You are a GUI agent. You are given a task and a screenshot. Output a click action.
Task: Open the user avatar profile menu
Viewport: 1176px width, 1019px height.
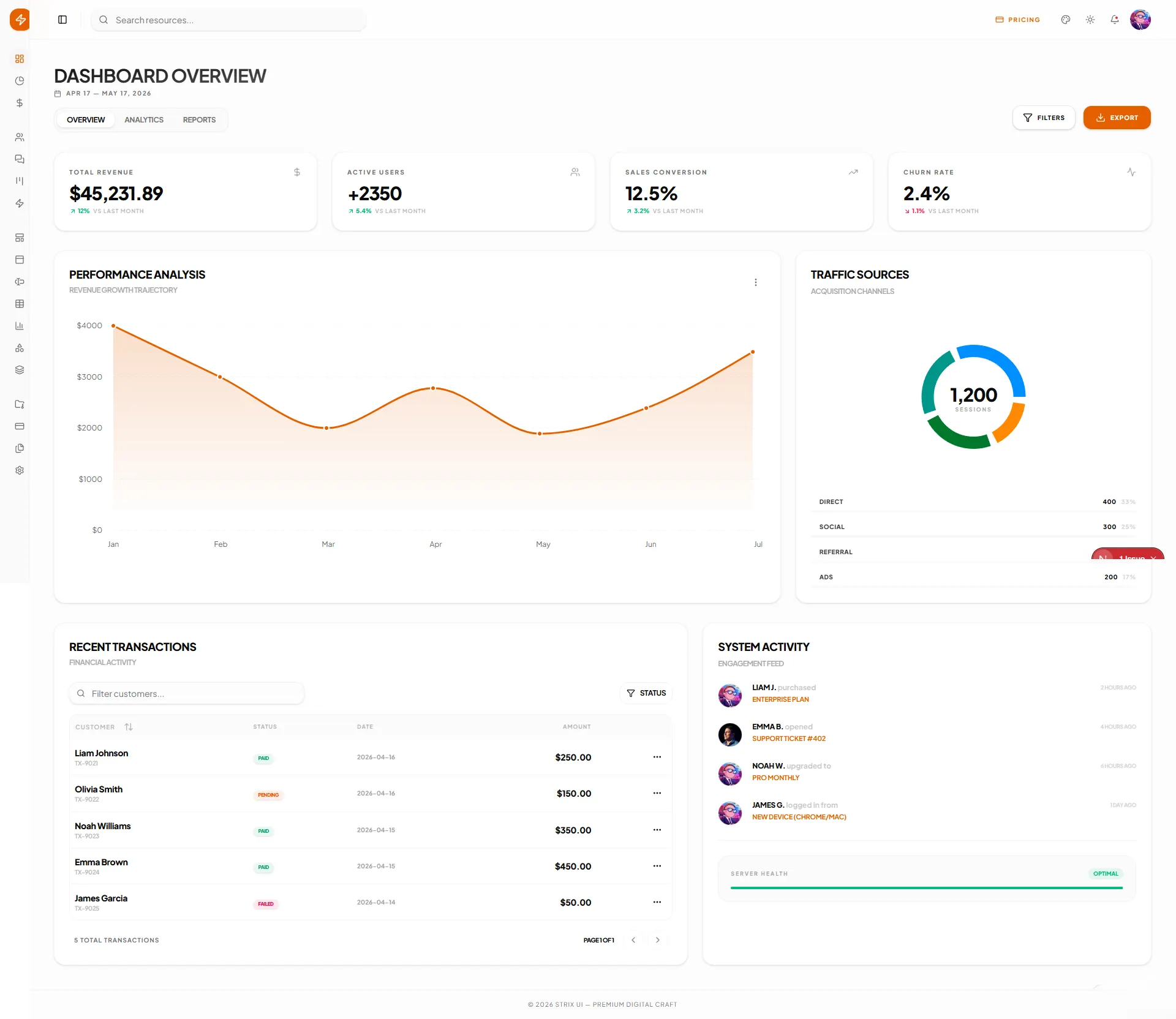pos(1140,20)
